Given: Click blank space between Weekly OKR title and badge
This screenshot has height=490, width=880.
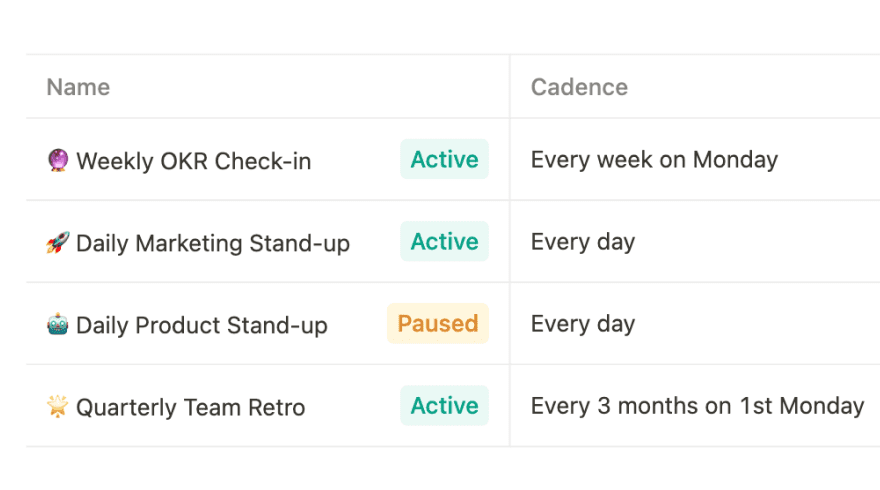Looking at the screenshot, I should click(355, 160).
